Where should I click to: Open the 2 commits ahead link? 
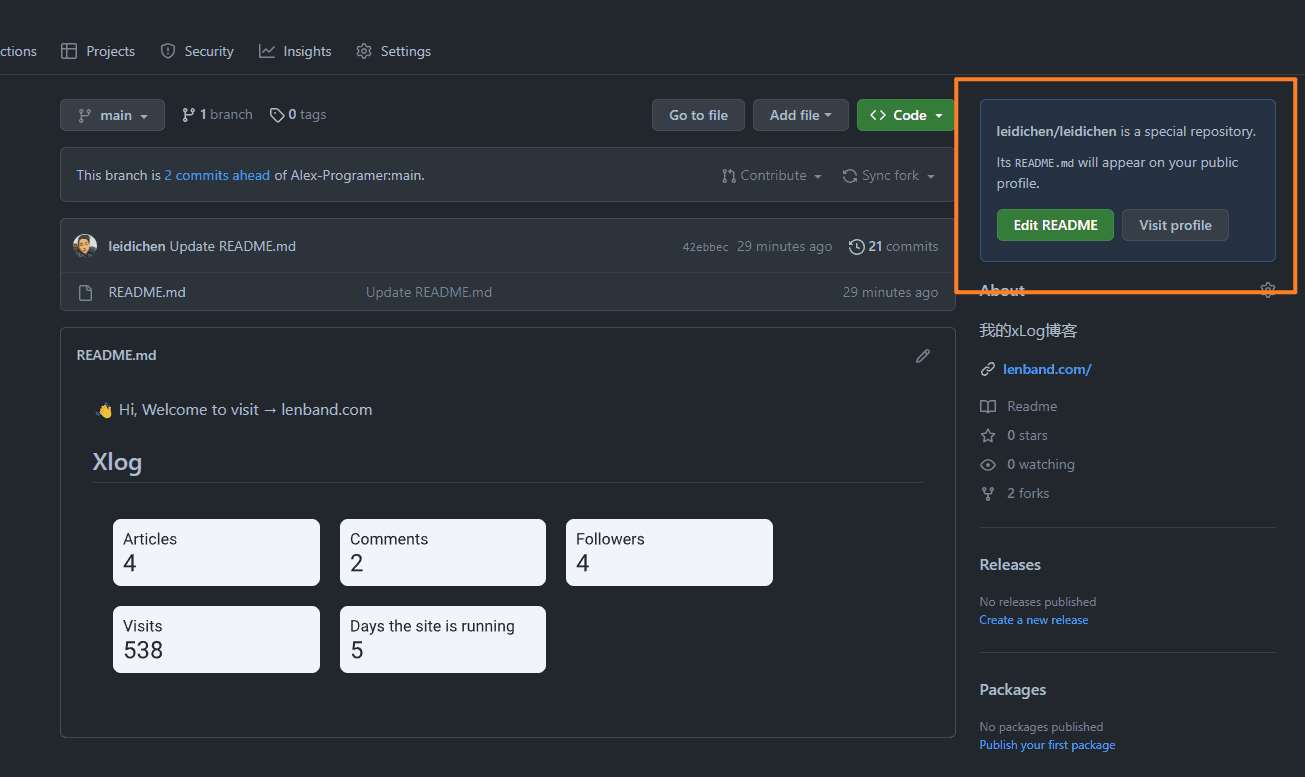pyautogui.click(x=217, y=175)
